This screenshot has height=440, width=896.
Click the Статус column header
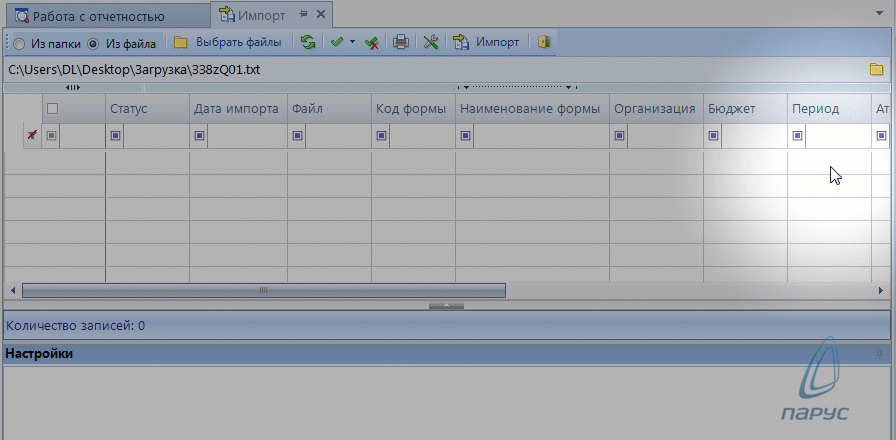pos(147,109)
